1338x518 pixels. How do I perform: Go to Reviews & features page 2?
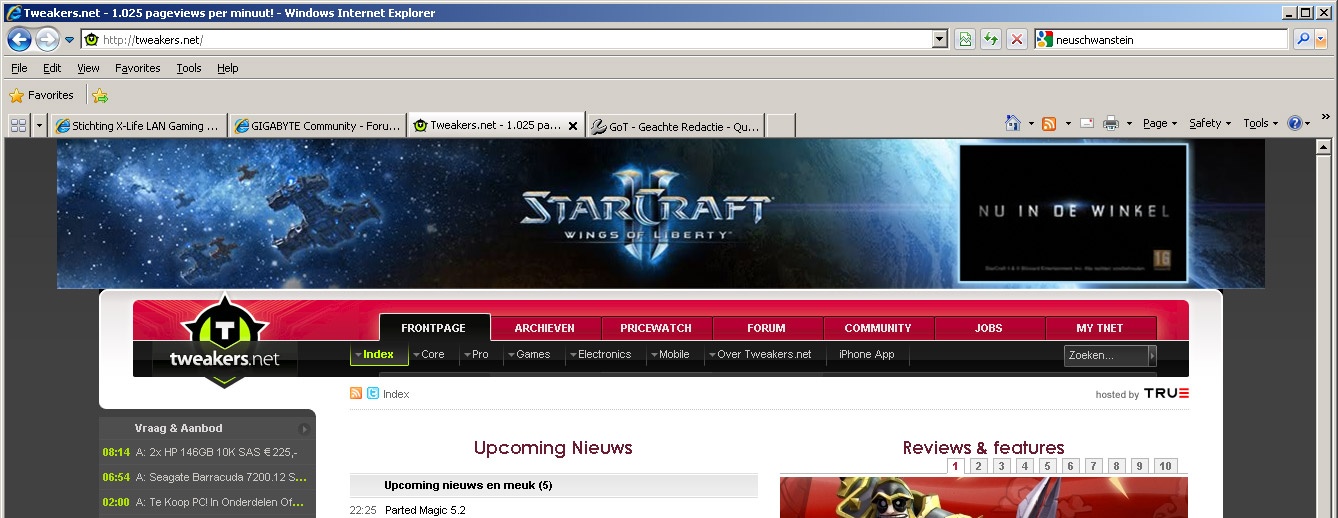(x=979, y=466)
